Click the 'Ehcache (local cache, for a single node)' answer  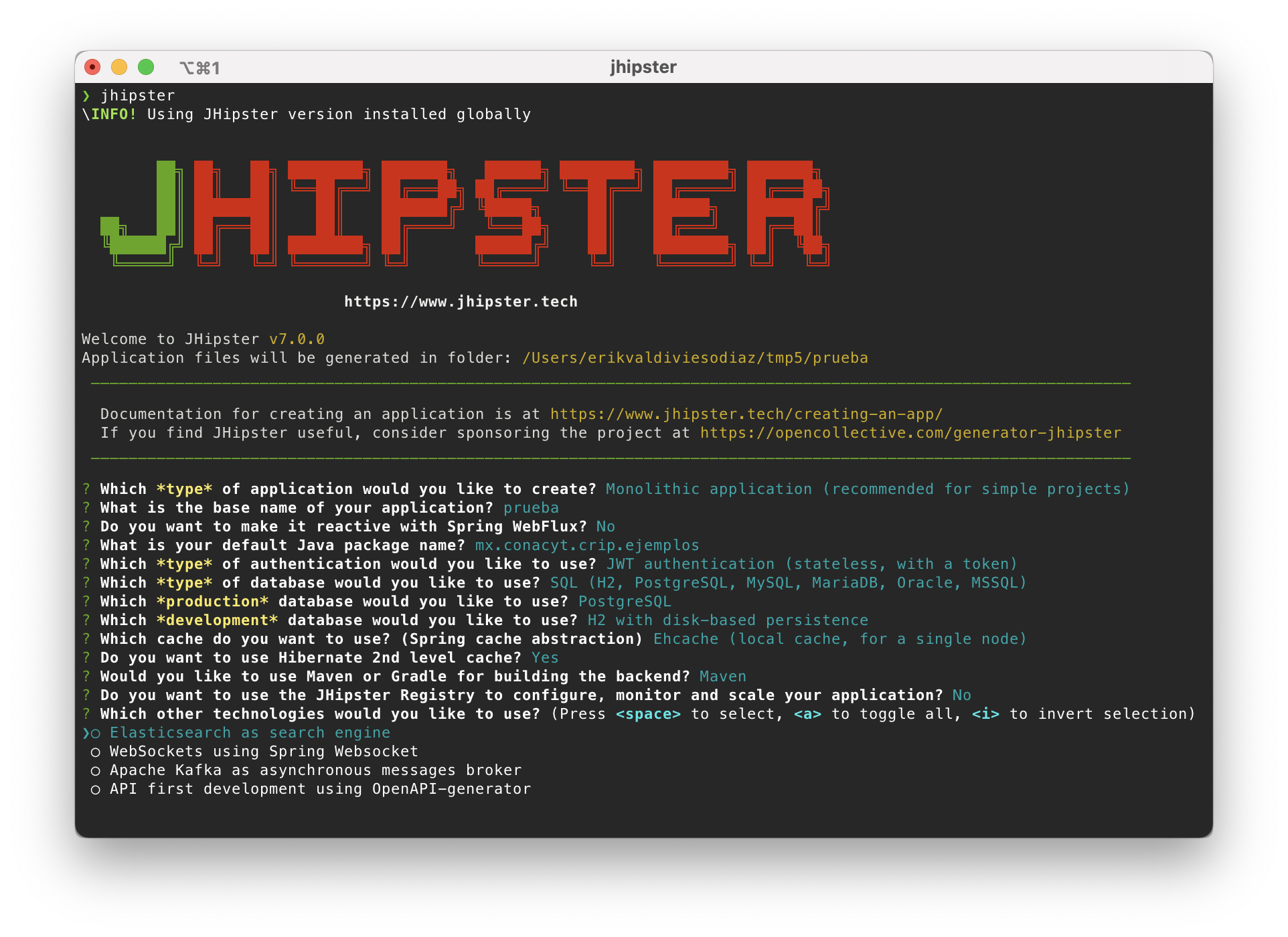coord(840,639)
